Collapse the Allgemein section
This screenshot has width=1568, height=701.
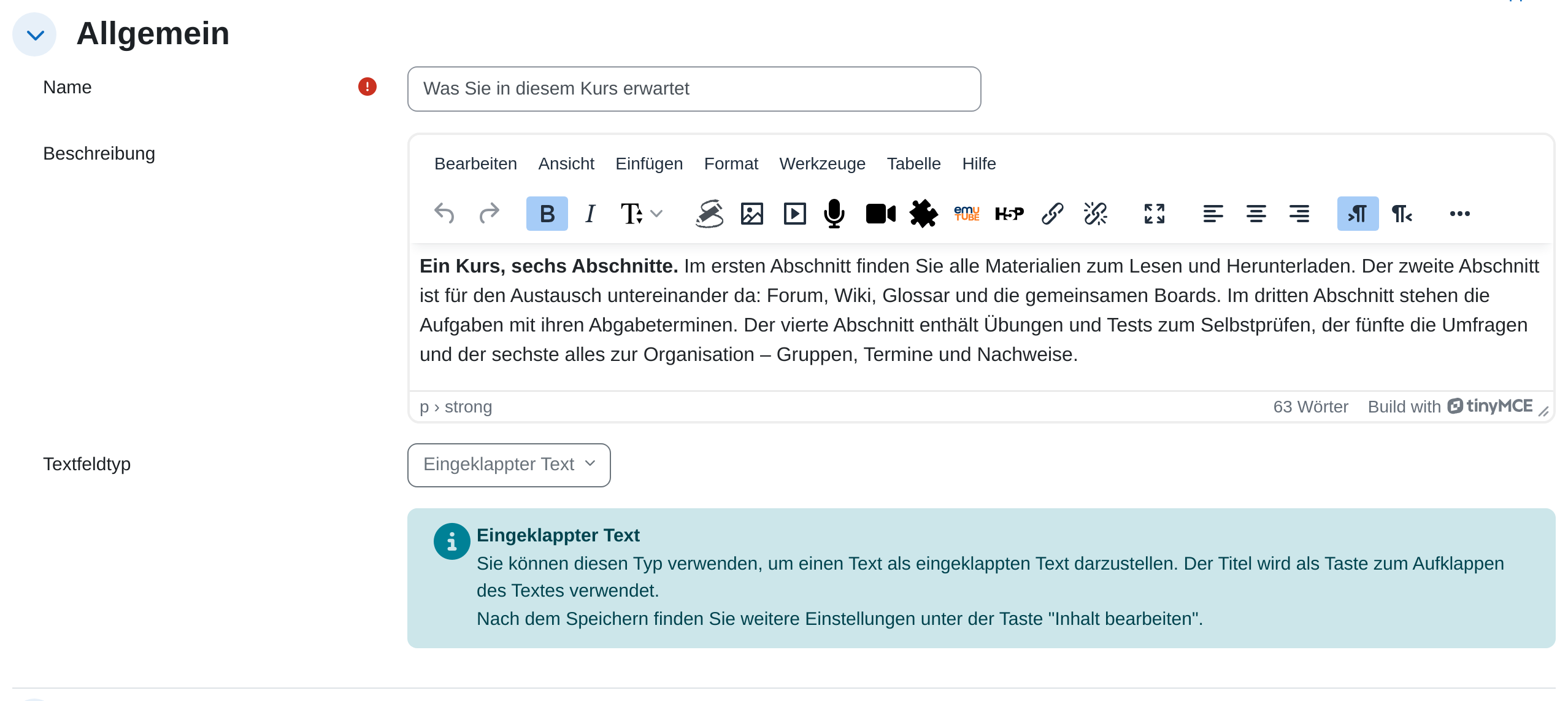tap(35, 34)
